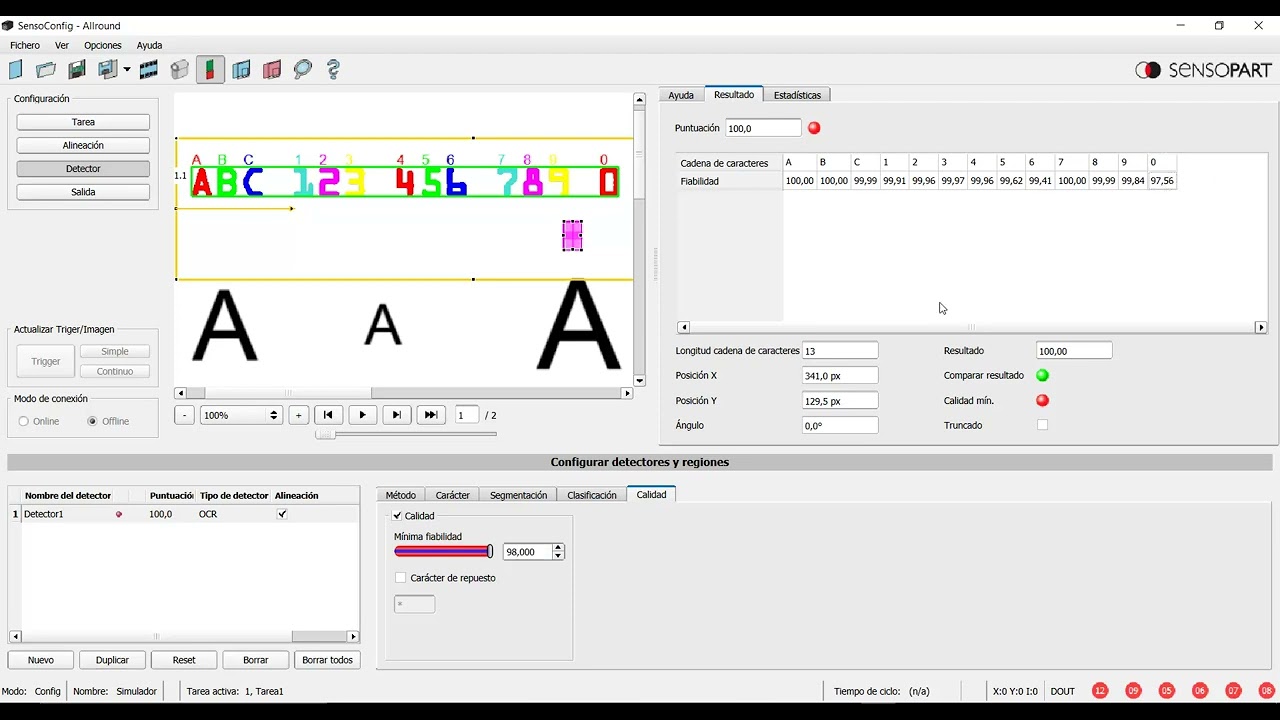The image size is (1280, 720).
Task: Switch to the Resultado tab
Action: tap(734, 94)
